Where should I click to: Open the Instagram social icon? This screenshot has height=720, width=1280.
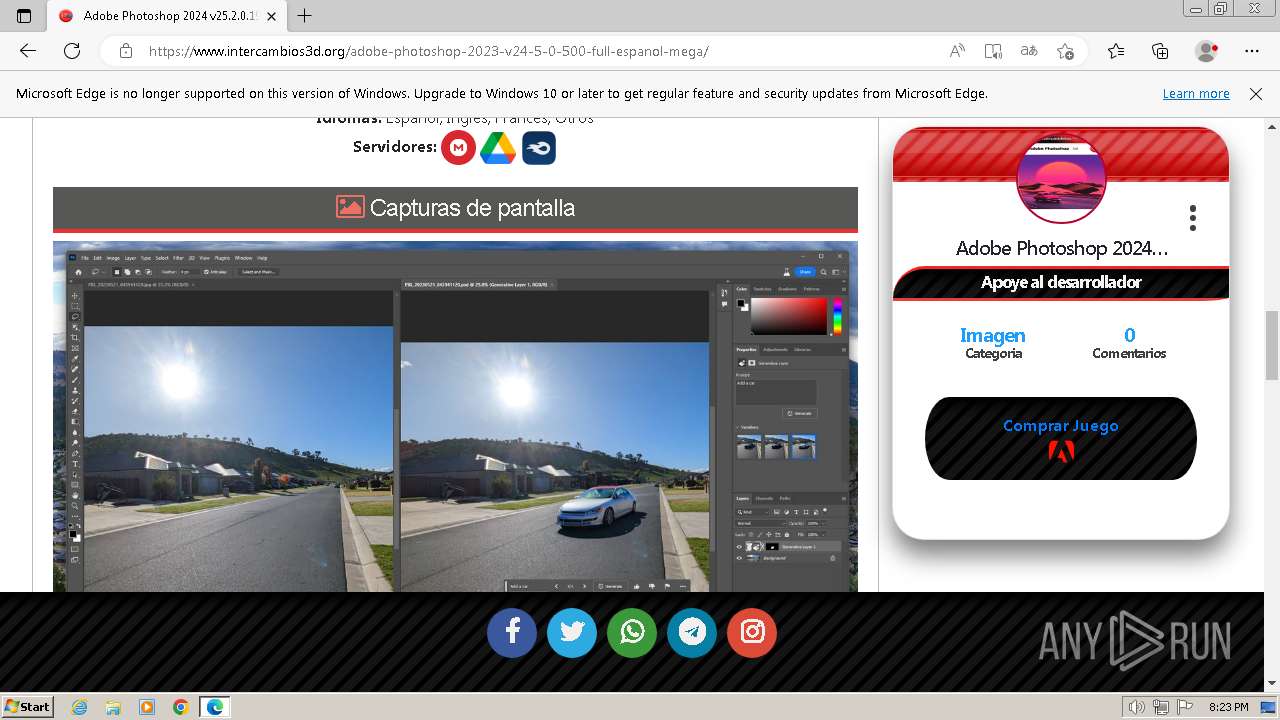click(752, 632)
